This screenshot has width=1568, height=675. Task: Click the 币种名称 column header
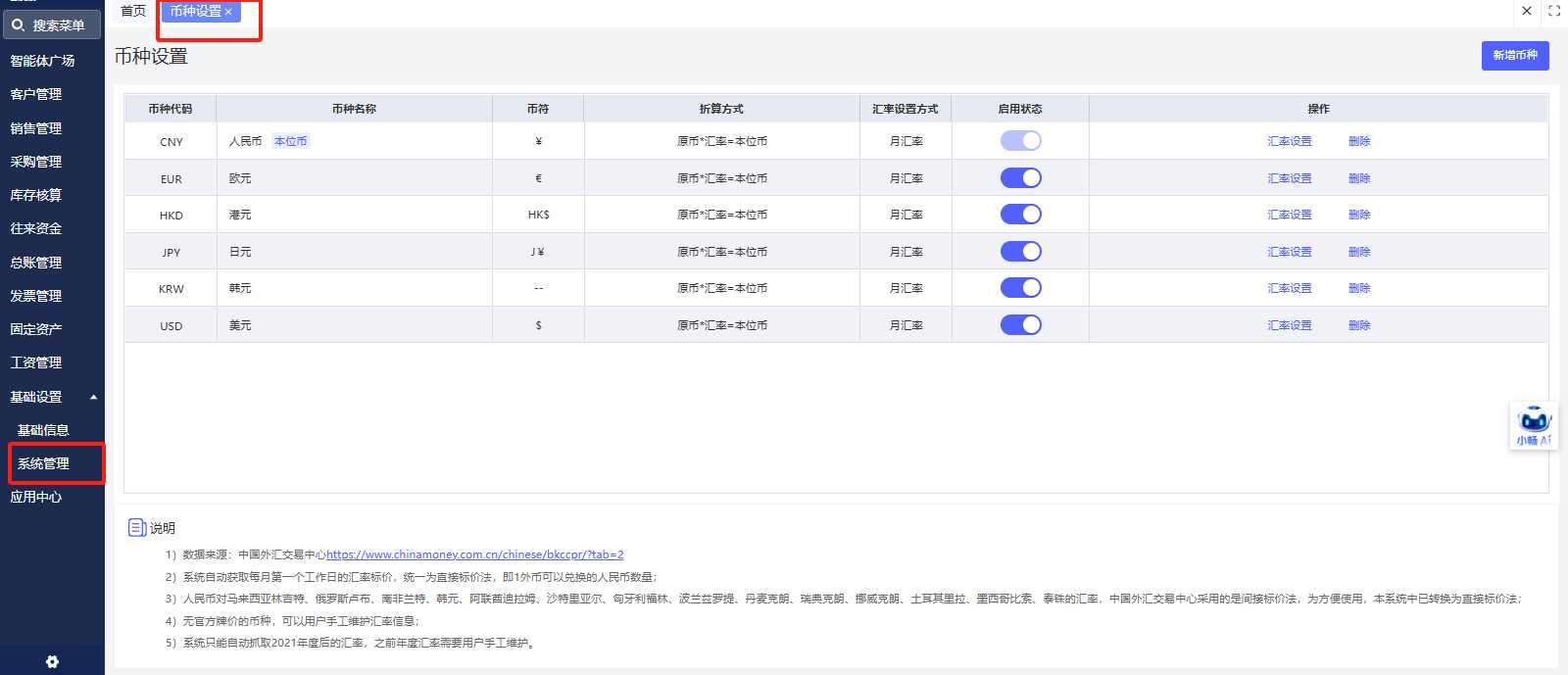[354, 109]
